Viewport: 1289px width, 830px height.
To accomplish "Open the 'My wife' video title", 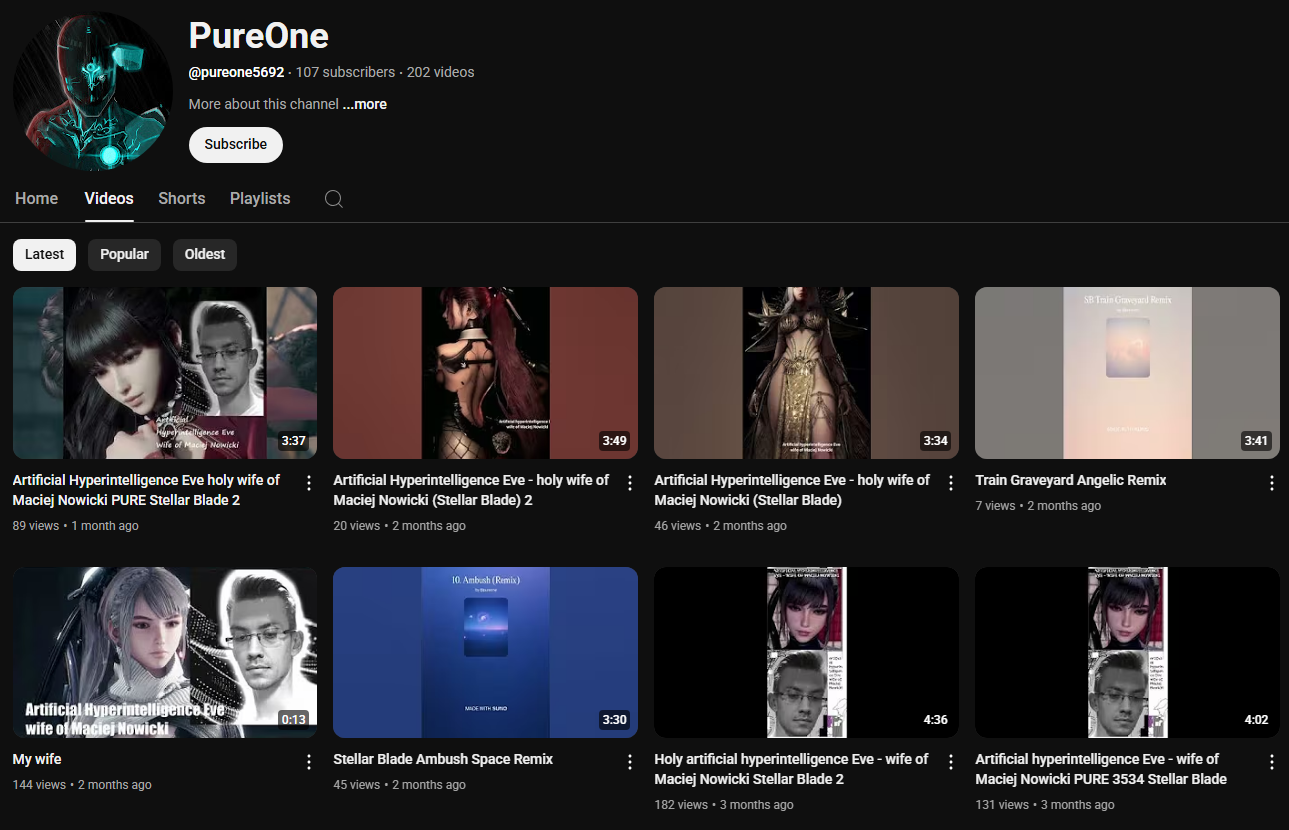I will (37, 759).
